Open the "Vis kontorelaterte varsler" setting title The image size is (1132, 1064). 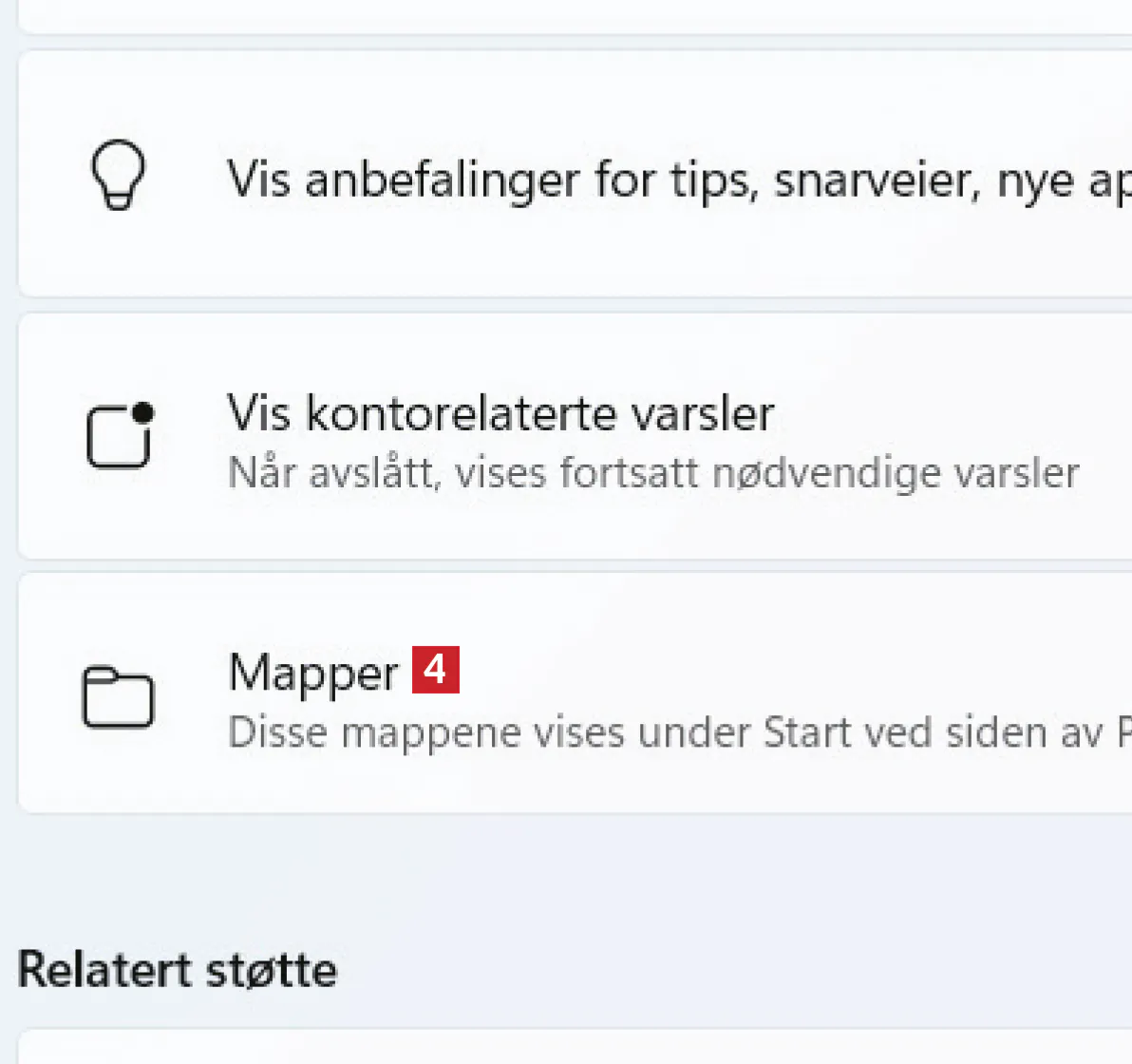pyautogui.click(x=500, y=413)
